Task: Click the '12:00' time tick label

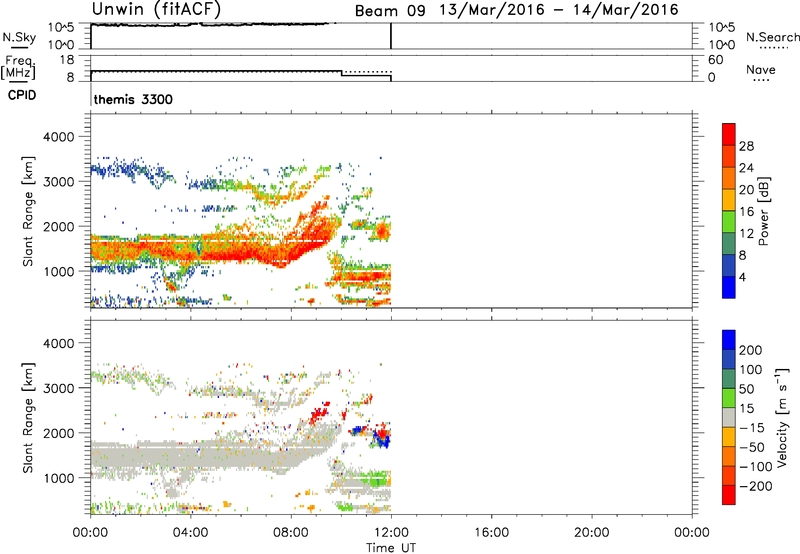Action: 391,533
